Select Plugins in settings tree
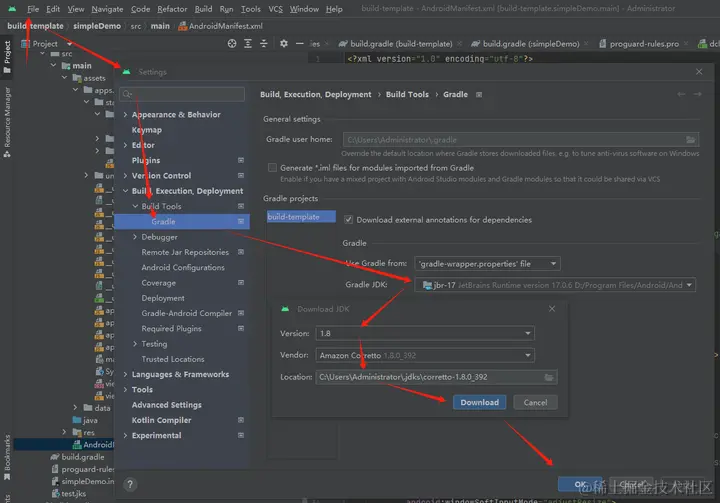The image size is (720, 503). click(146, 160)
